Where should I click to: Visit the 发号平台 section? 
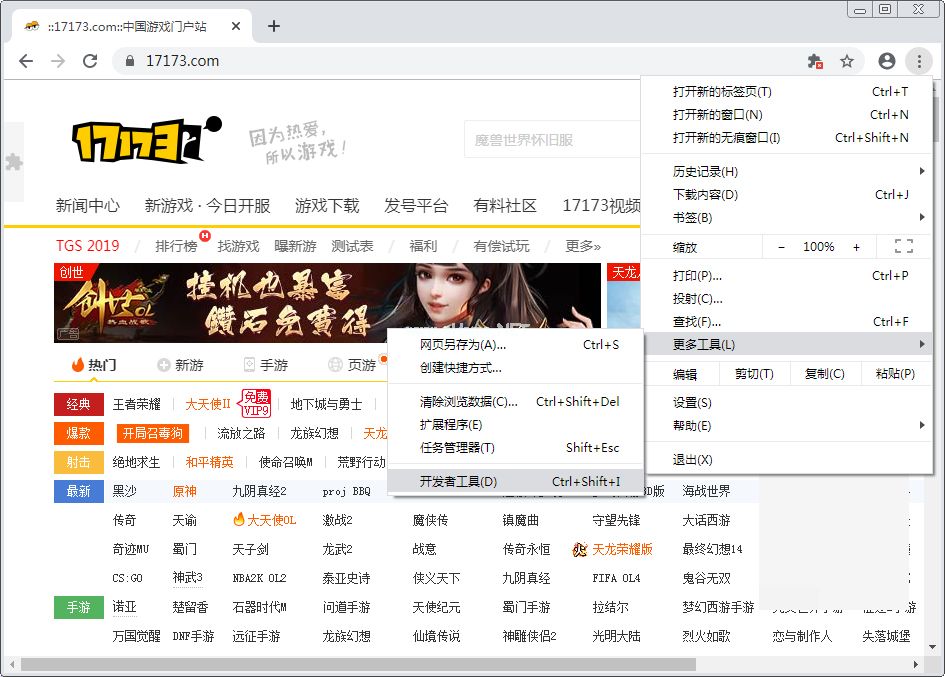pos(417,205)
